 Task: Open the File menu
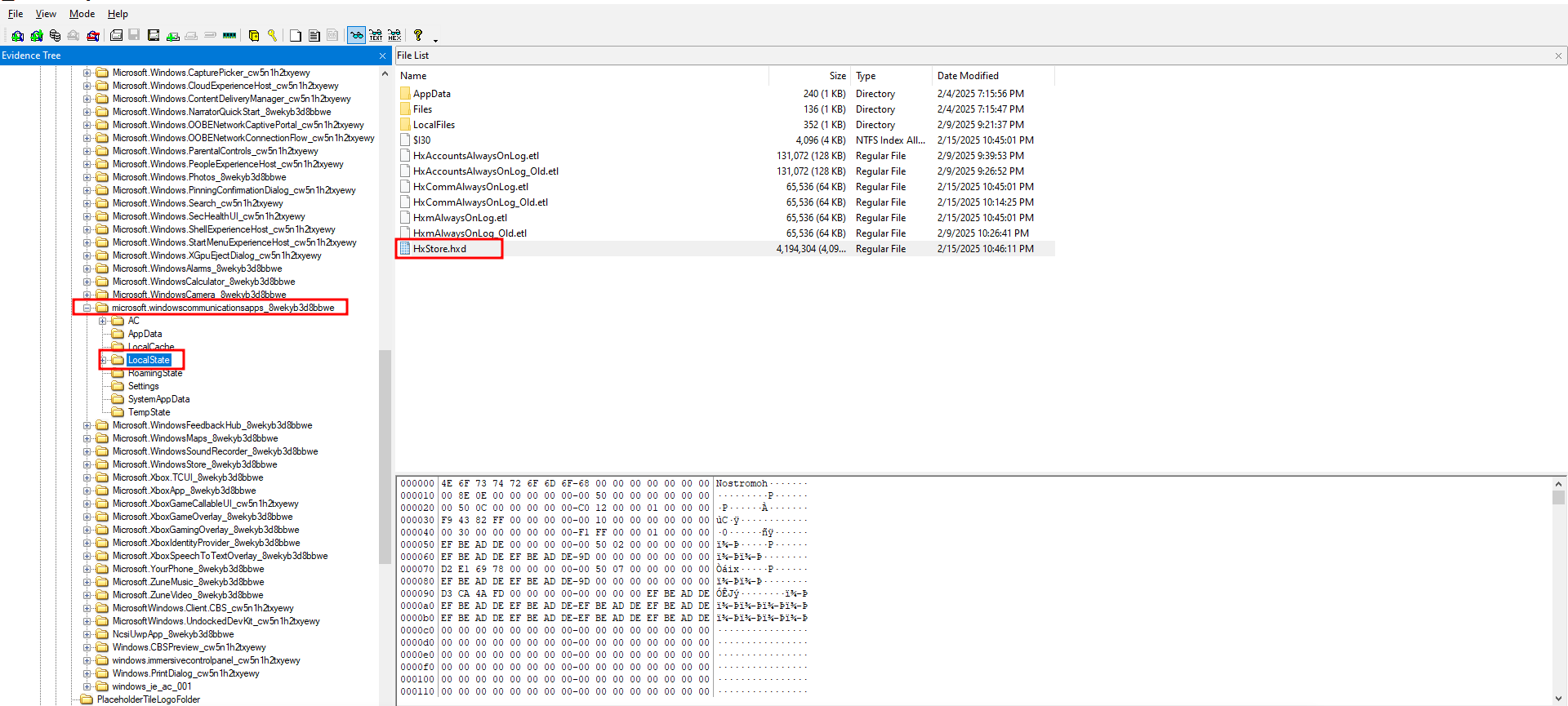tap(16, 14)
